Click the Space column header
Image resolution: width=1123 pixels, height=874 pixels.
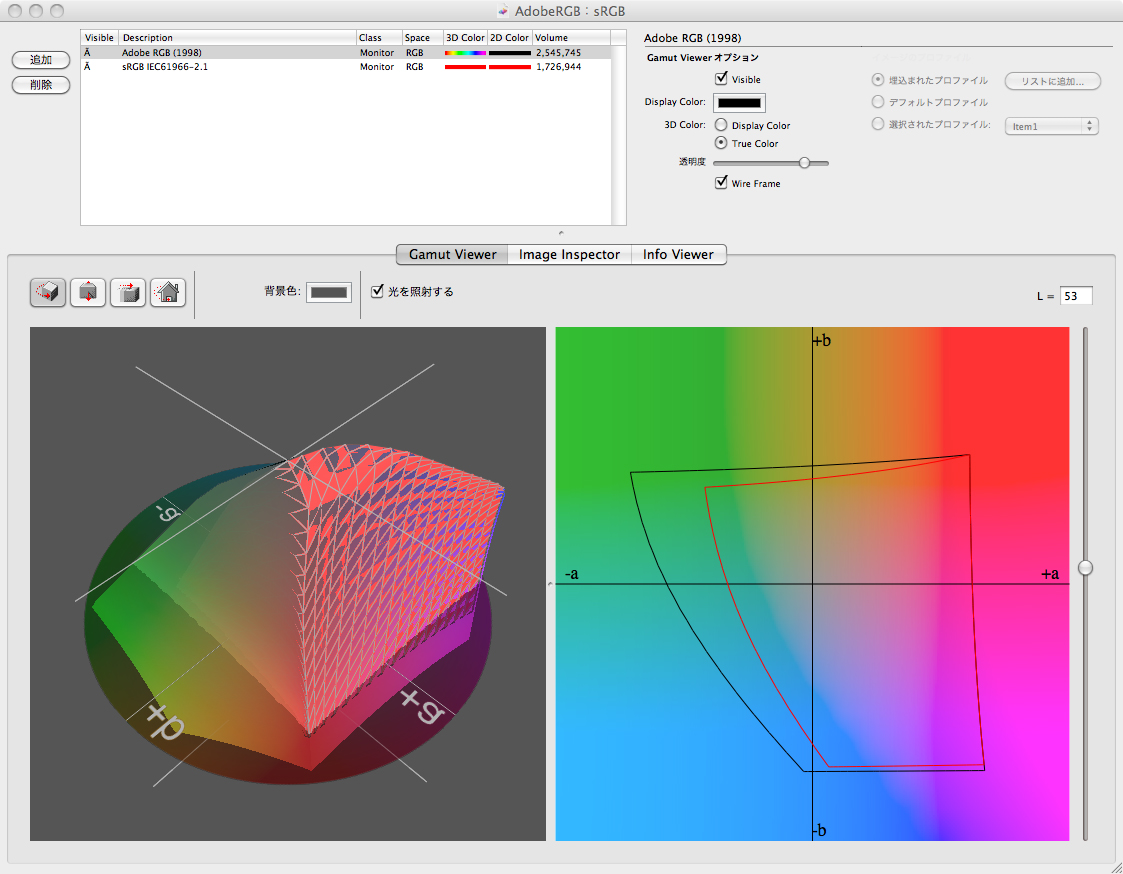click(422, 37)
